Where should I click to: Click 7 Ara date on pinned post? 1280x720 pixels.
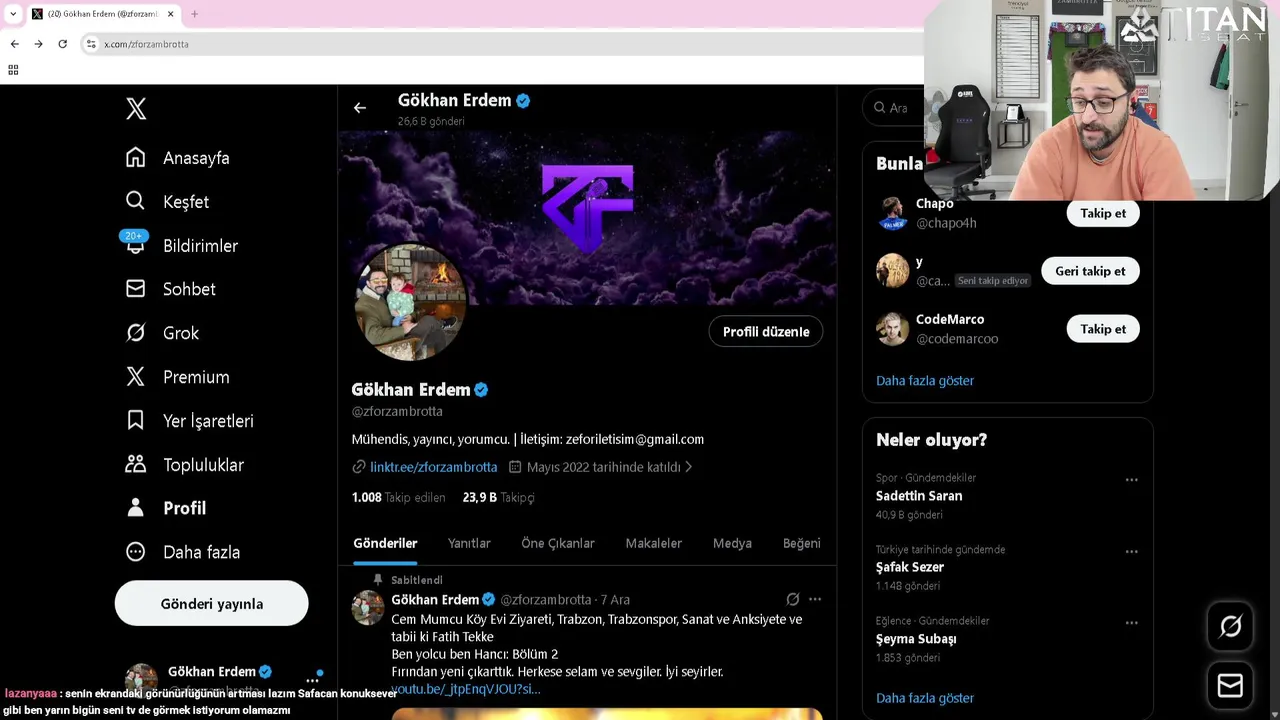[615, 600]
